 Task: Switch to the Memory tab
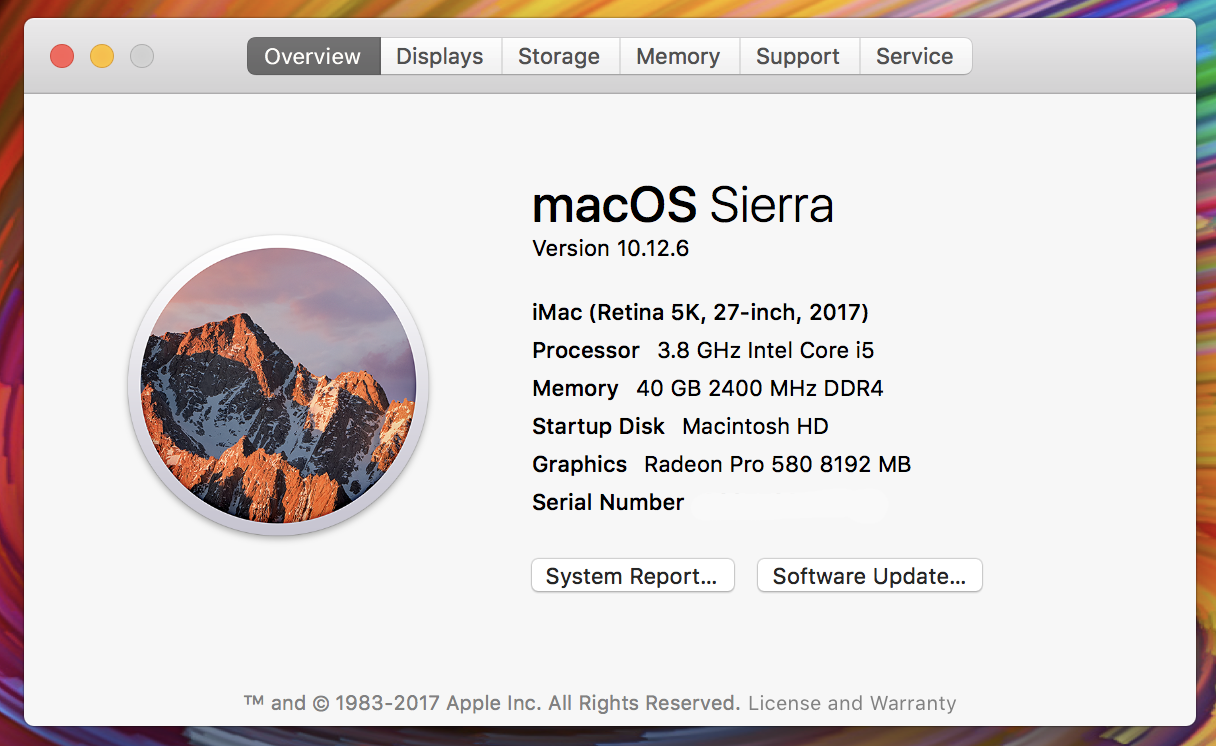tap(678, 56)
